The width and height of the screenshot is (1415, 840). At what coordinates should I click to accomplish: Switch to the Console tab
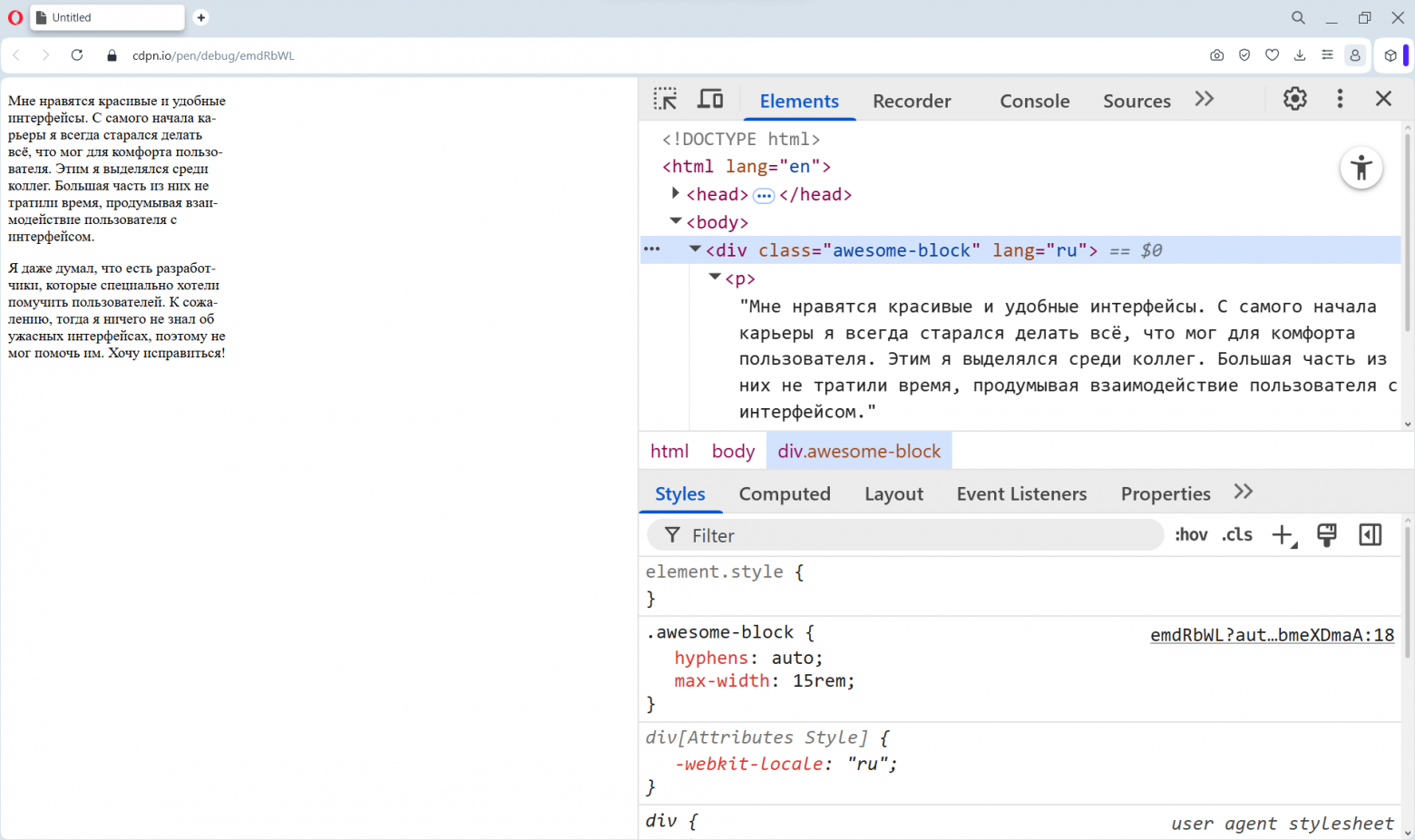point(1034,101)
